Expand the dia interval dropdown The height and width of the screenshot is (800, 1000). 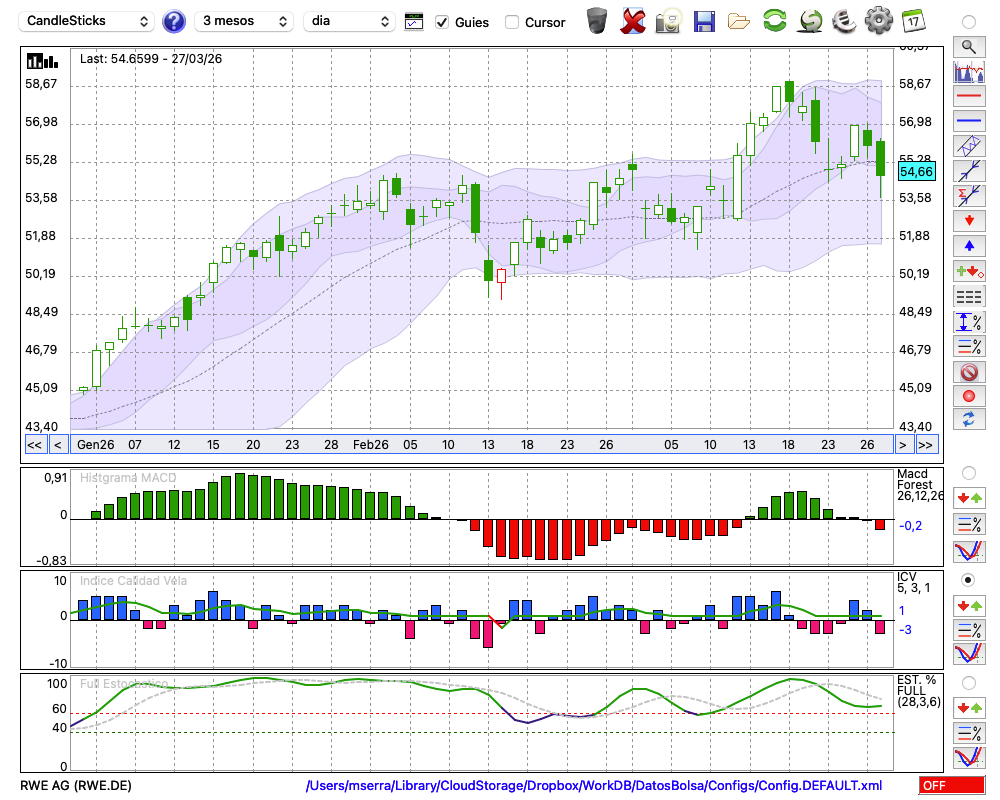(x=350, y=21)
